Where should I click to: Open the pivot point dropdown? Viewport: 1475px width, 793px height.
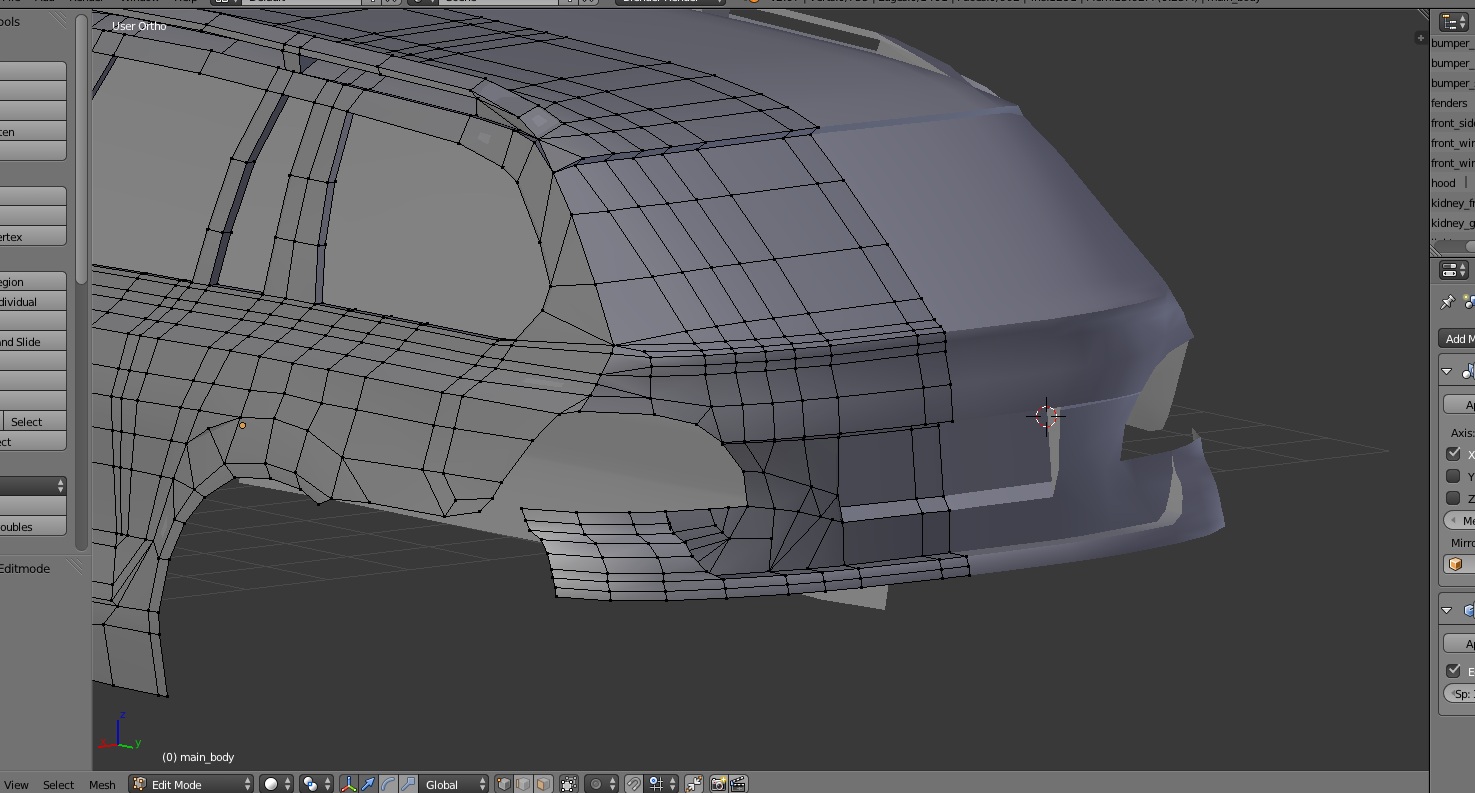tap(317, 784)
